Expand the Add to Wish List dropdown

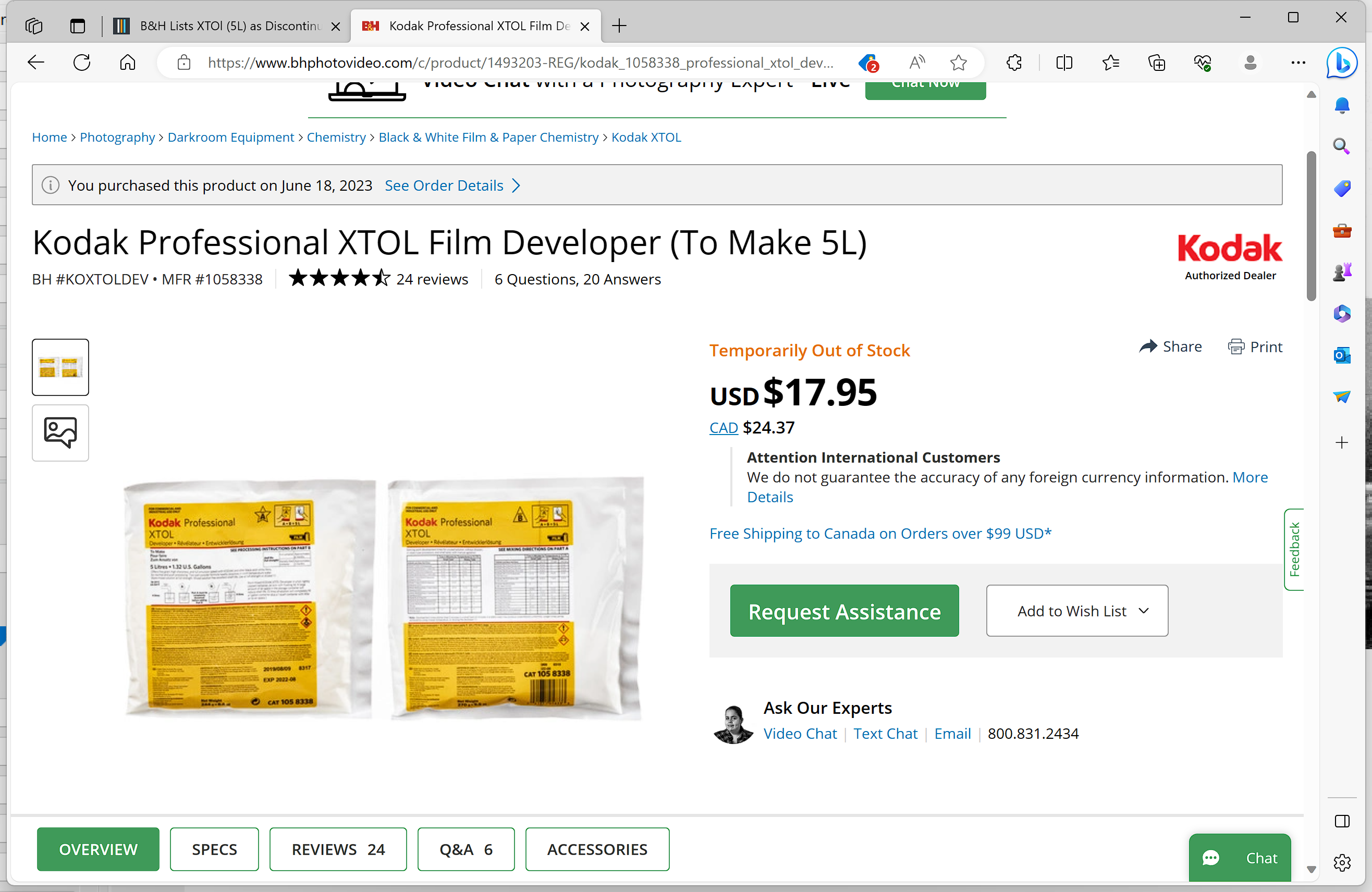(x=1077, y=611)
